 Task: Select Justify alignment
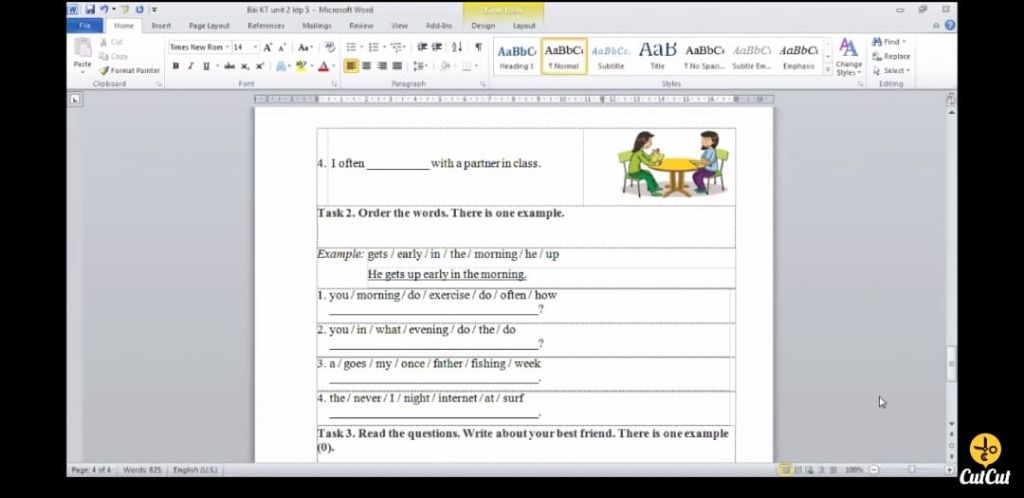pyautogui.click(x=396, y=66)
